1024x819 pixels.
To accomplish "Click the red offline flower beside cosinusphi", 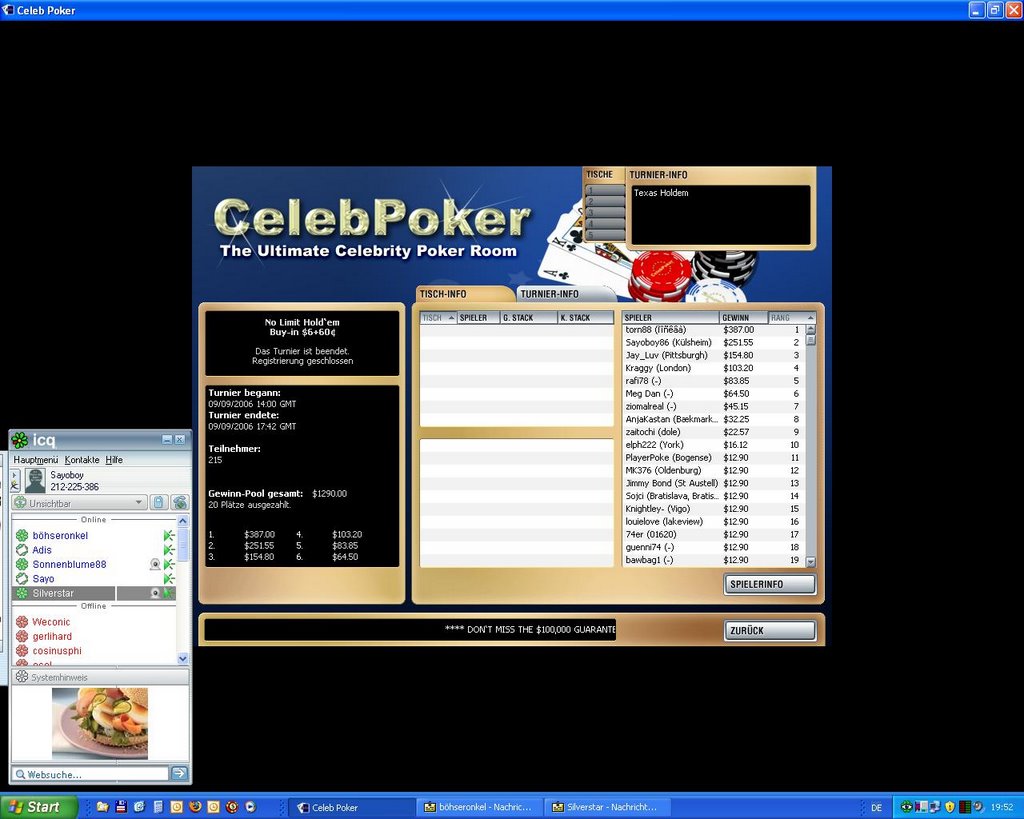I will point(22,650).
